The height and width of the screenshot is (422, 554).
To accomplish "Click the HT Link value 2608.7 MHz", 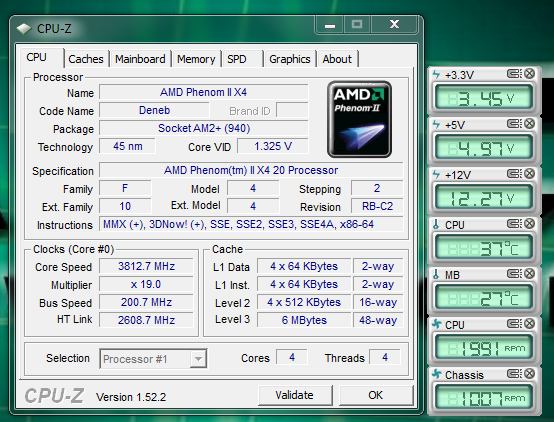I will pos(146,320).
